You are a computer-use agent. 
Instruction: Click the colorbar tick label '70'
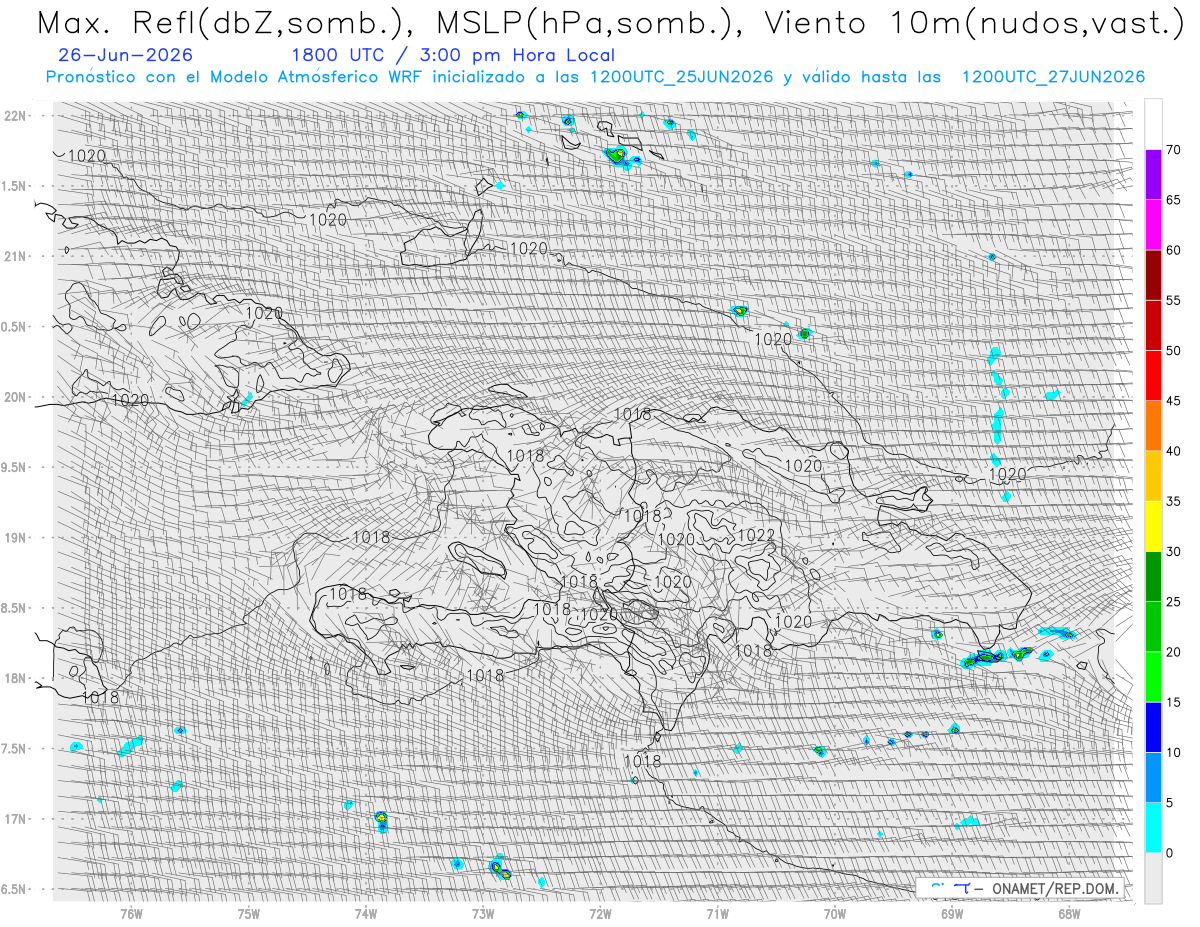click(x=1173, y=150)
